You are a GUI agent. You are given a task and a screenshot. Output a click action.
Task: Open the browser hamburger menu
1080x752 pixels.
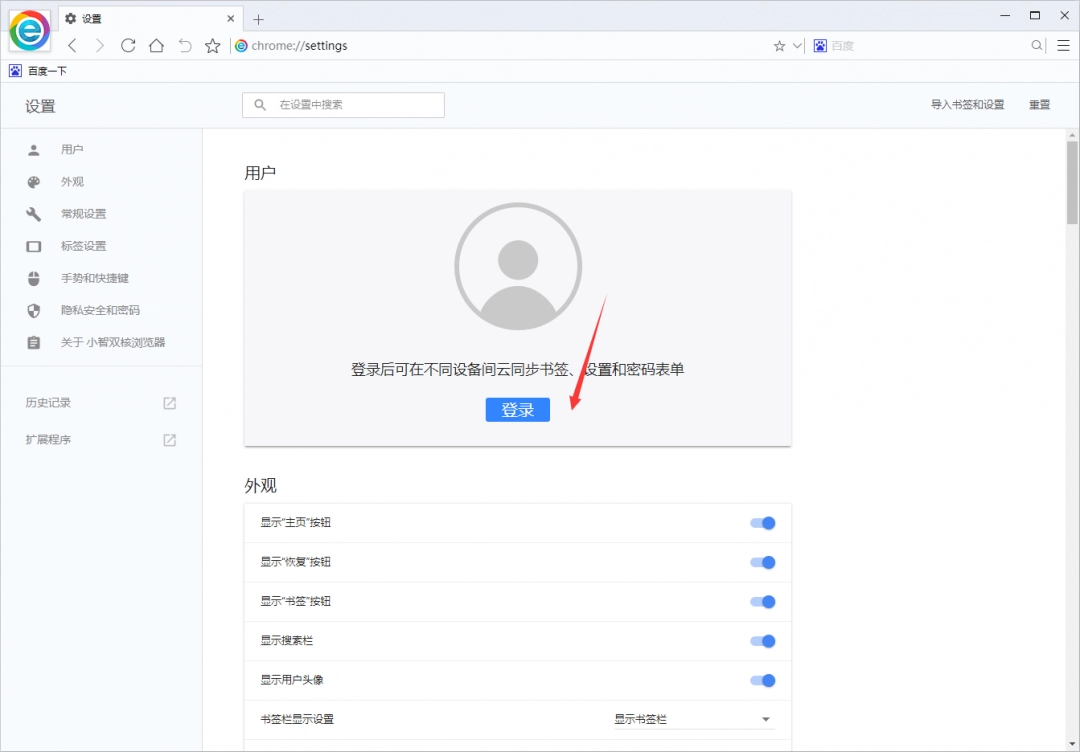[x=1063, y=45]
